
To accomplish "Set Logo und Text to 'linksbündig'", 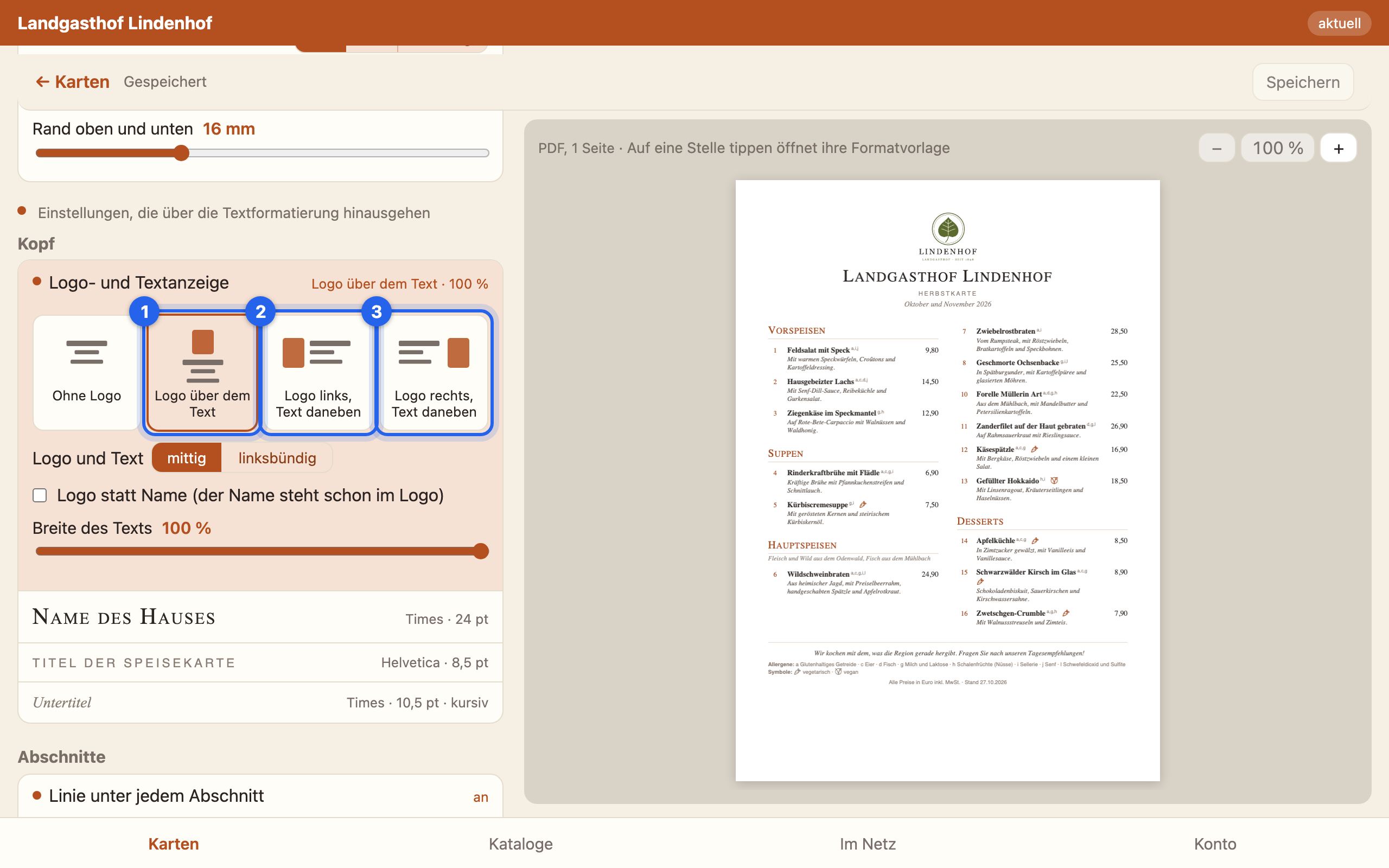I will pos(277,458).
